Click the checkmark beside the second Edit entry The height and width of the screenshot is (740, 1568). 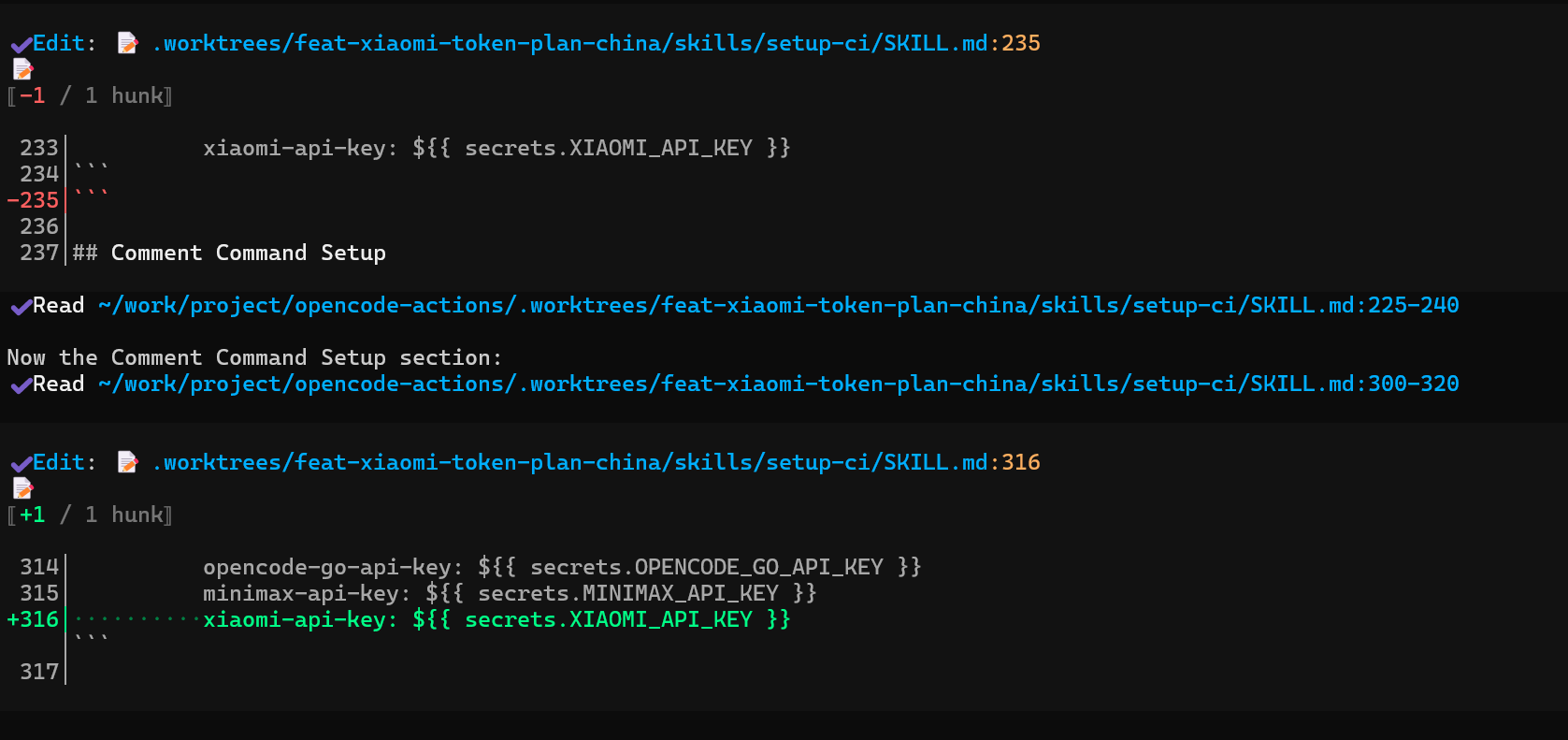[x=21, y=463]
